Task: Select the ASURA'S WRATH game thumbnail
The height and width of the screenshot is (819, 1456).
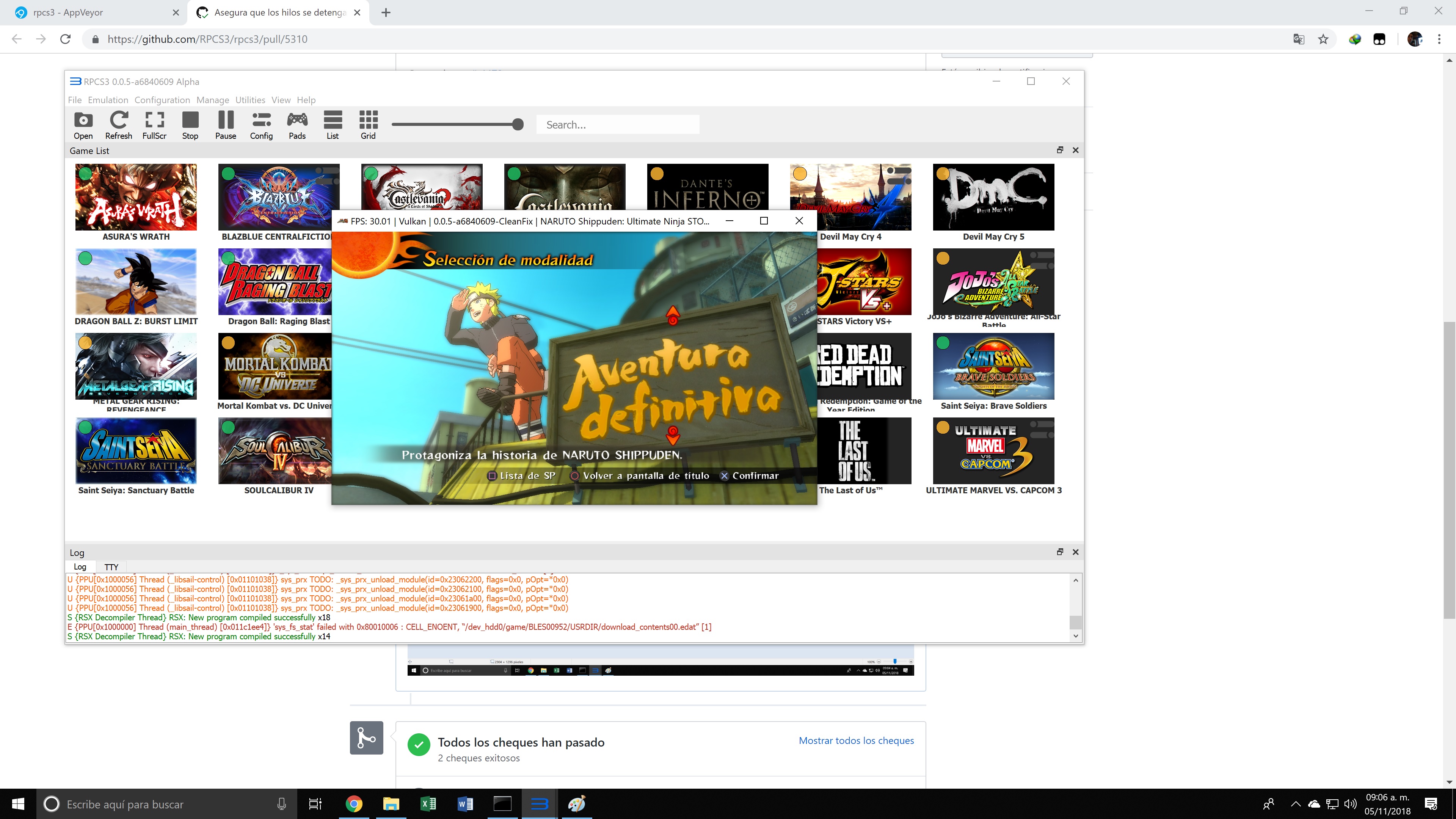Action: click(x=136, y=197)
